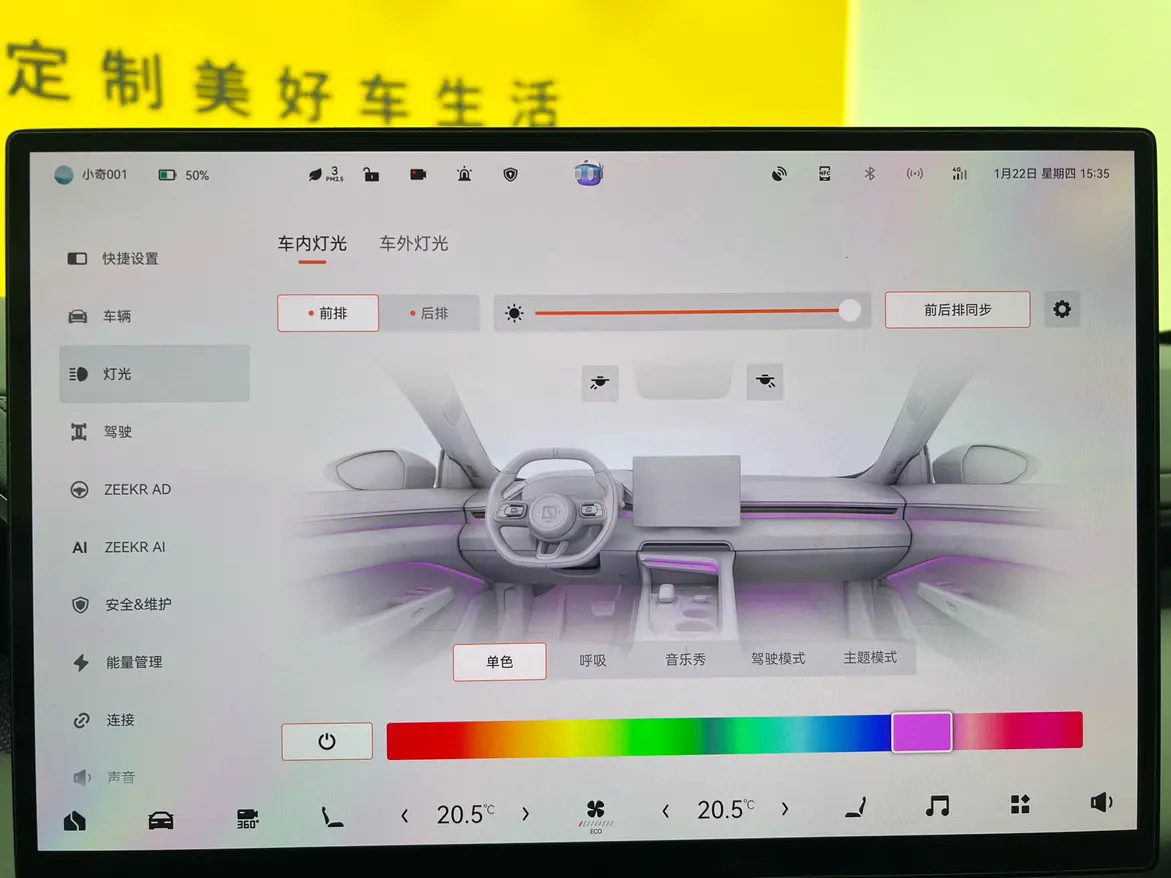
Task: Tap the left reading light icon
Action: point(600,382)
